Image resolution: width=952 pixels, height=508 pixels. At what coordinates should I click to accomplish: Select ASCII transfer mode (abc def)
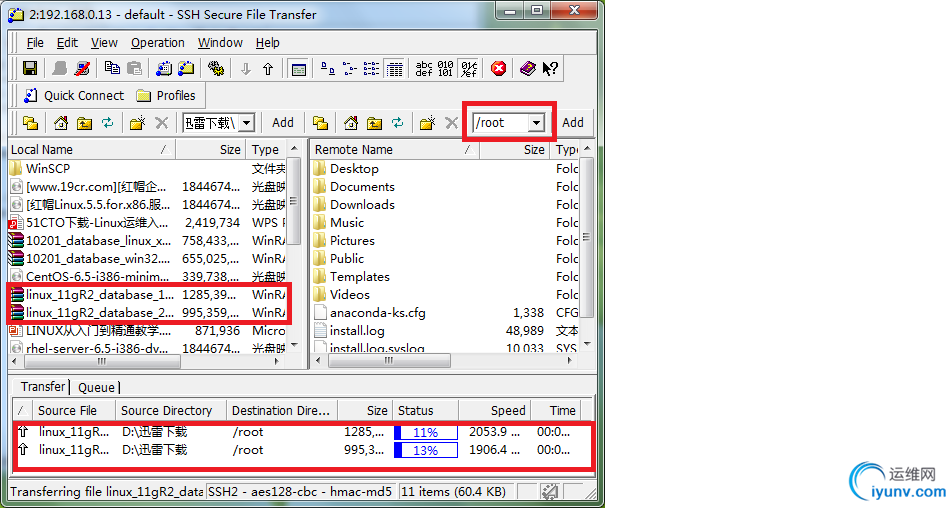(x=424, y=69)
